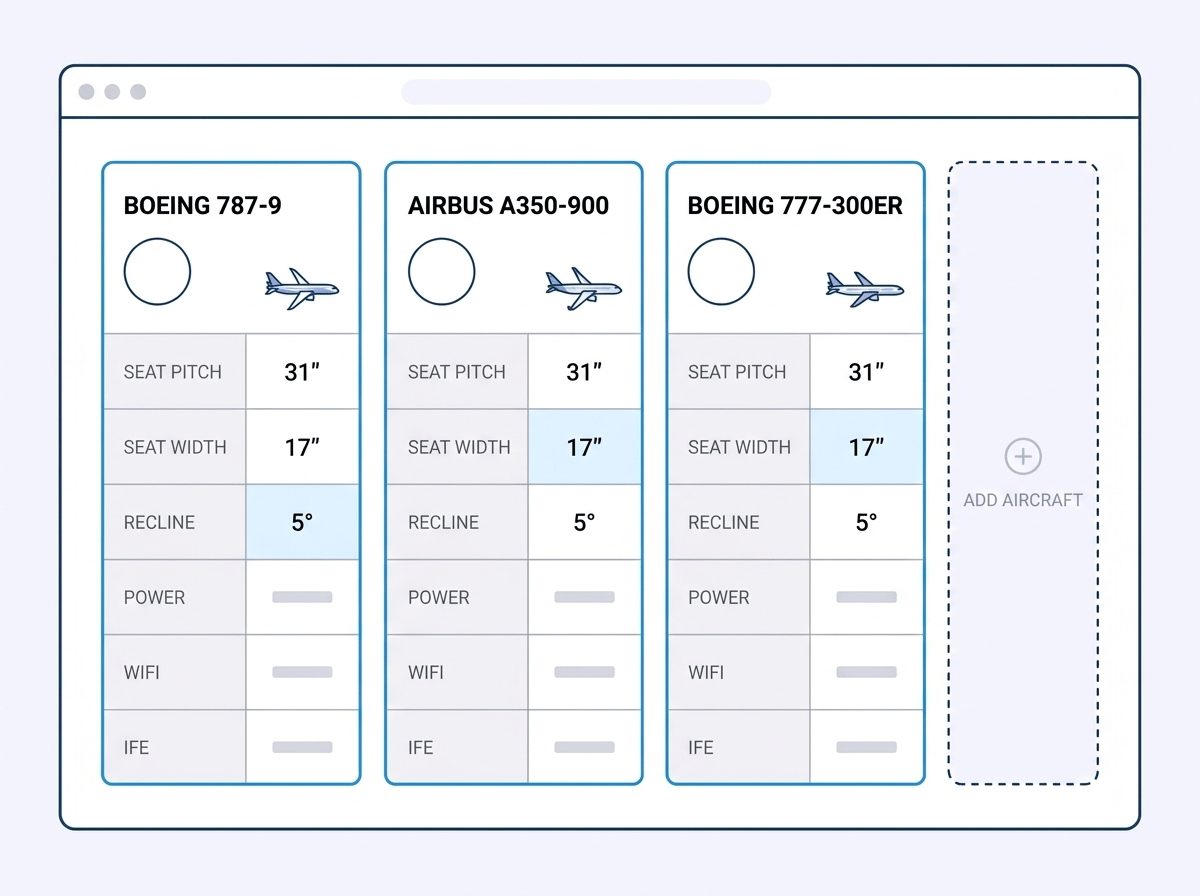
Task: Click IFE label in Airbus A350-900 card
Action: [x=421, y=747]
